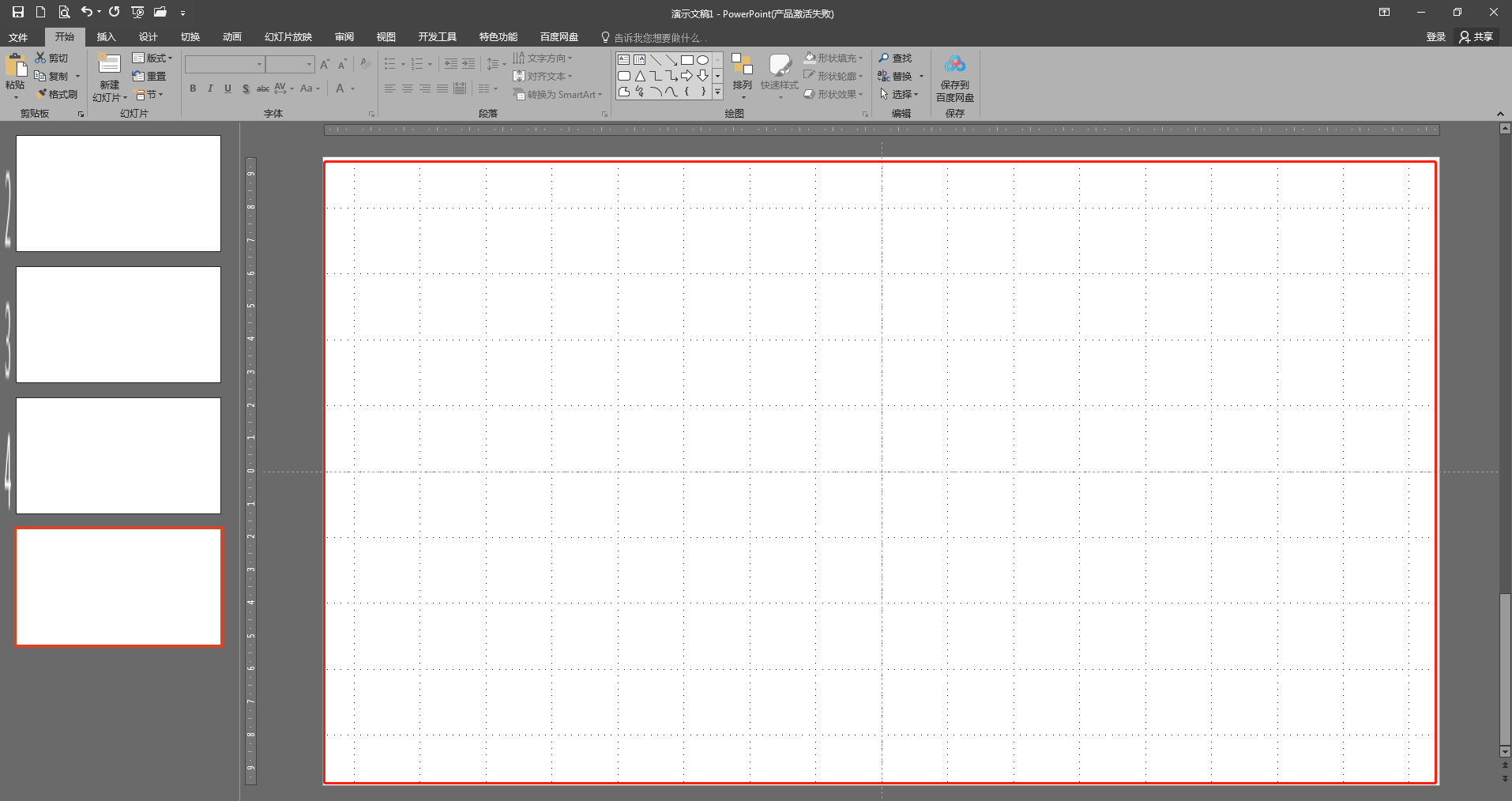Reset the slide with the 重置 button
The width and height of the screenshot is (1512, 801).
pyautogui.click(x=149, y=77)
